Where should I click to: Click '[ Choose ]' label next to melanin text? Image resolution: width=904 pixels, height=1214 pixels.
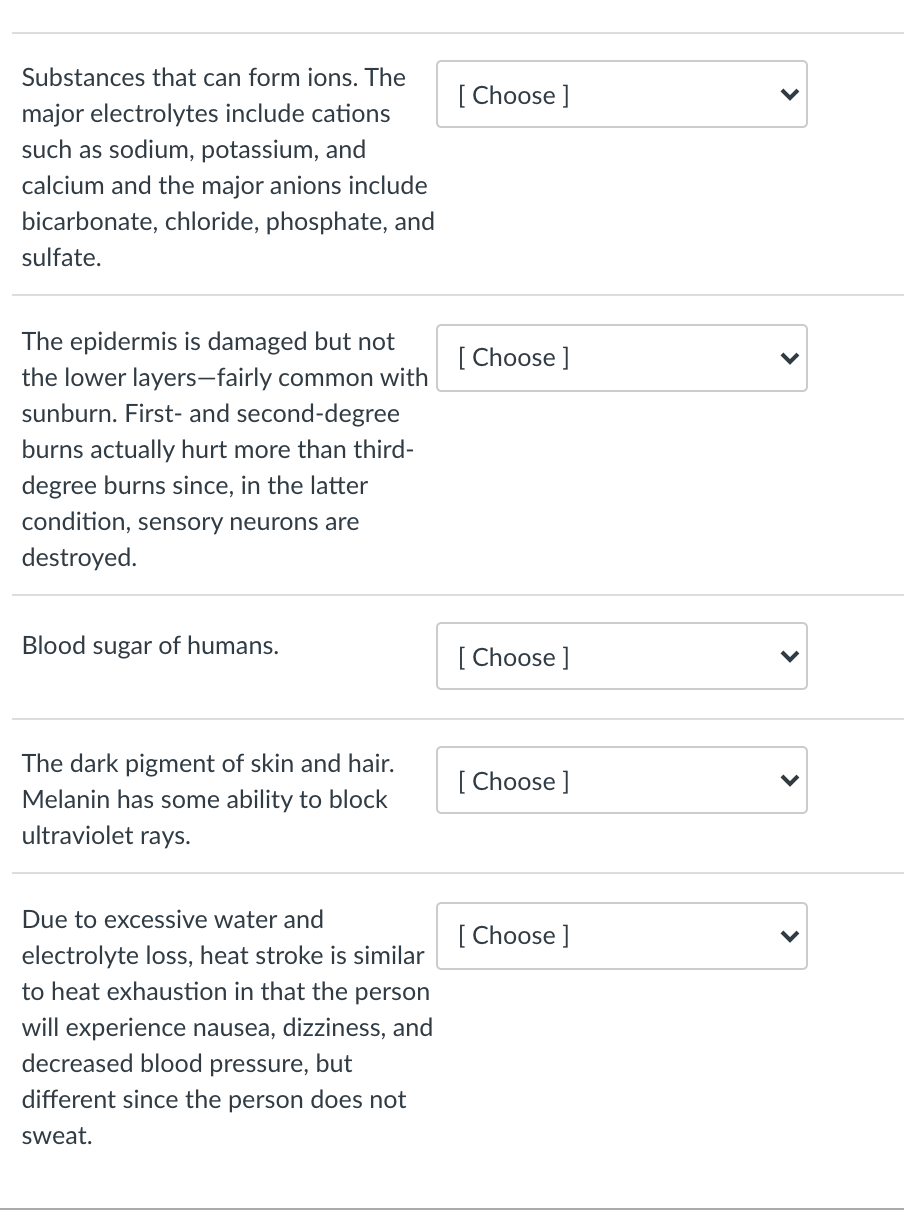pyautogui.click(x=513, y=781)
